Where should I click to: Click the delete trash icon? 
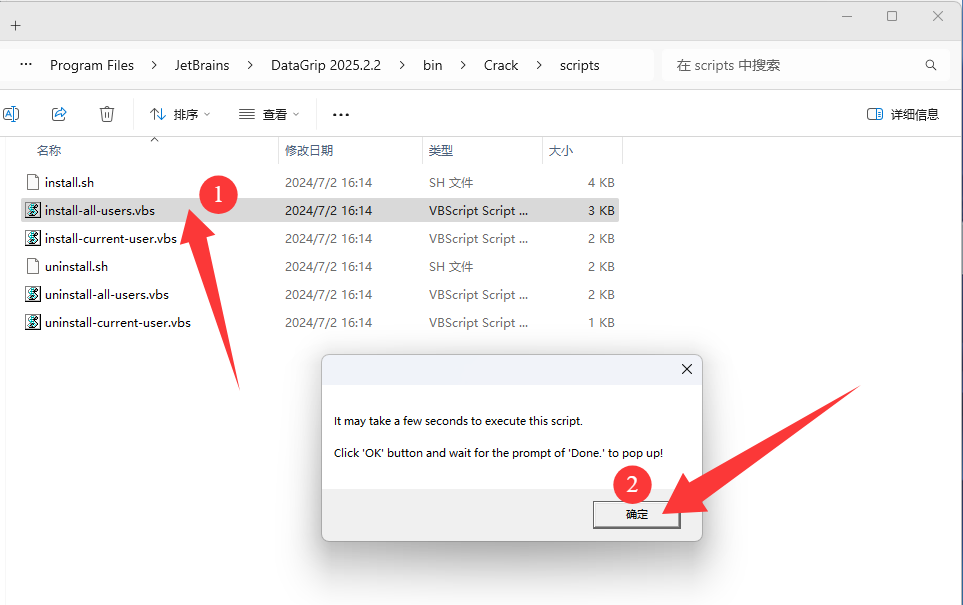107,114
